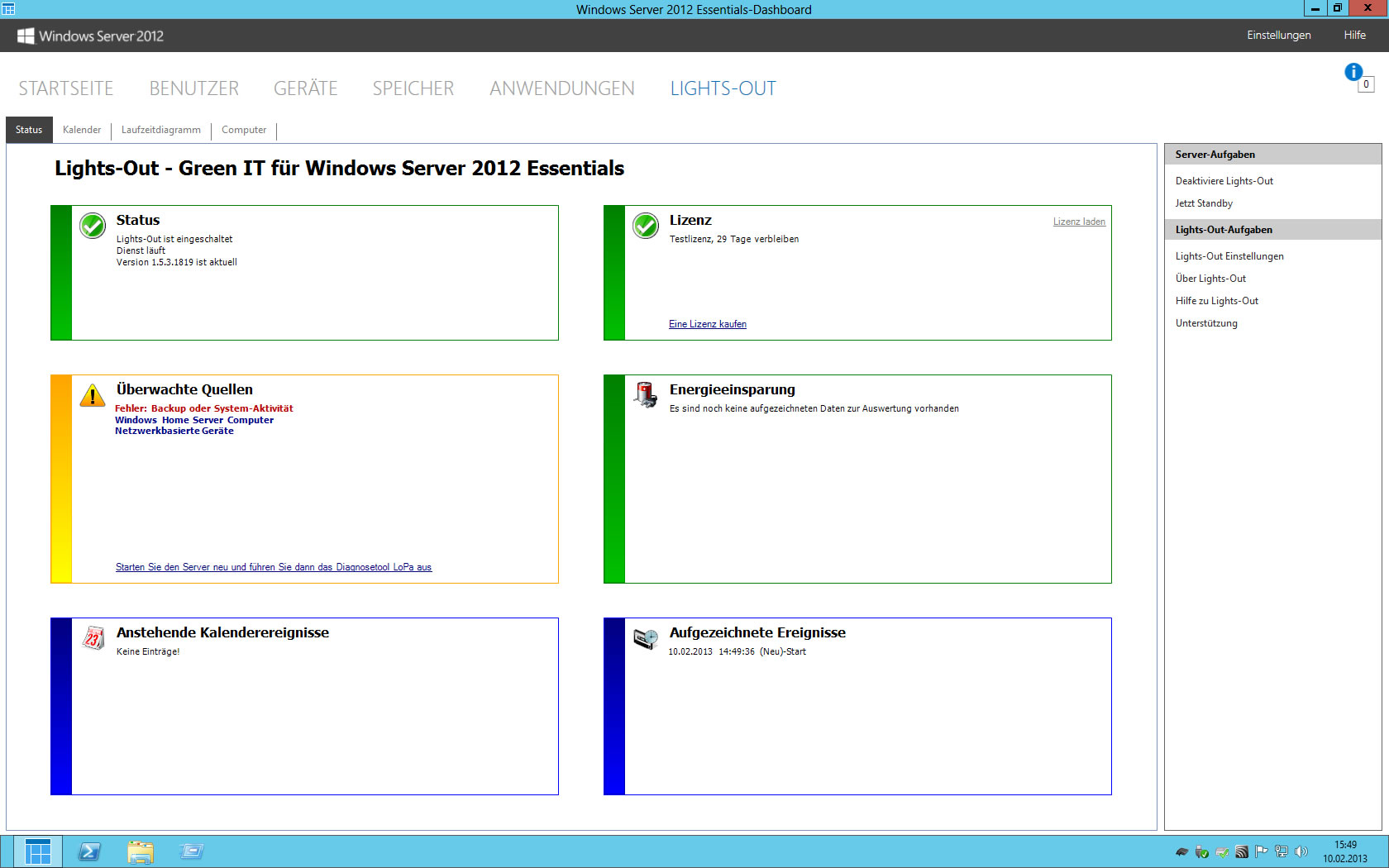Click the volume speaker tray icon

1301,851
